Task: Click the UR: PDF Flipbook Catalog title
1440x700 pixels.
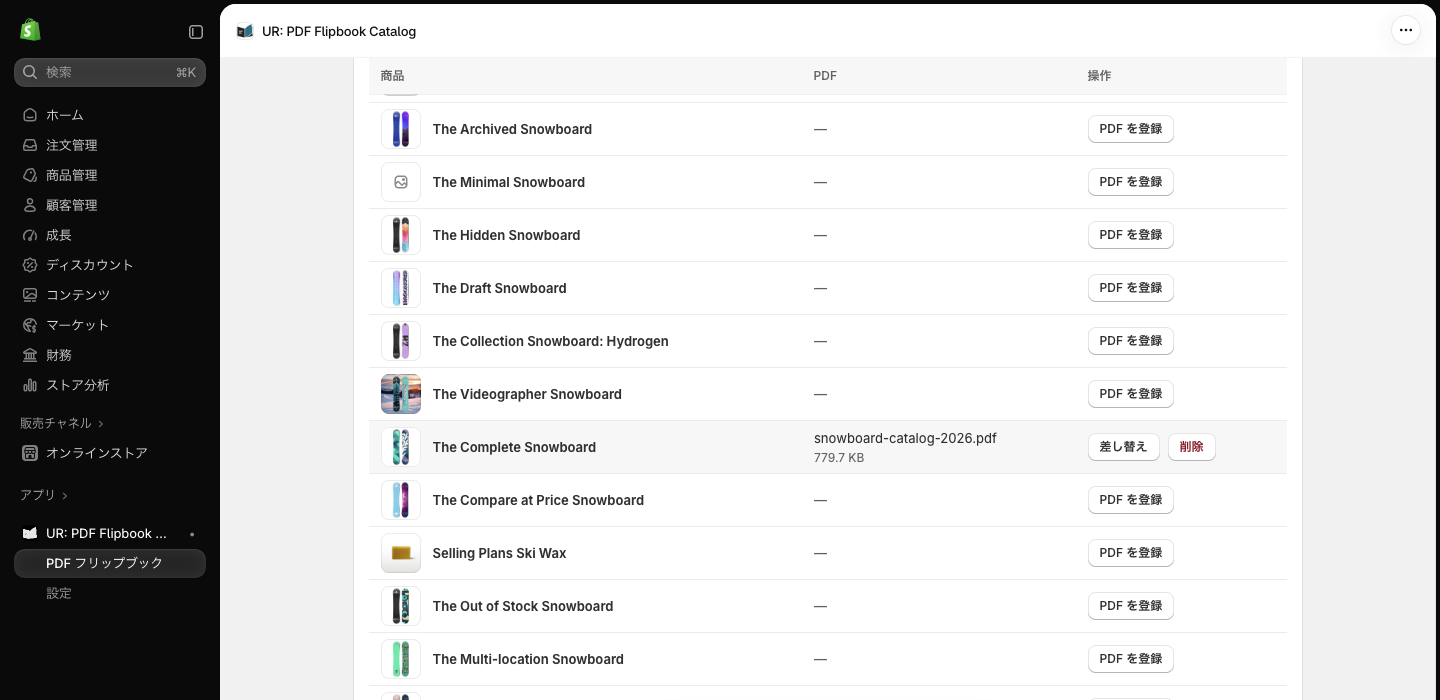Action: point(339,31)
